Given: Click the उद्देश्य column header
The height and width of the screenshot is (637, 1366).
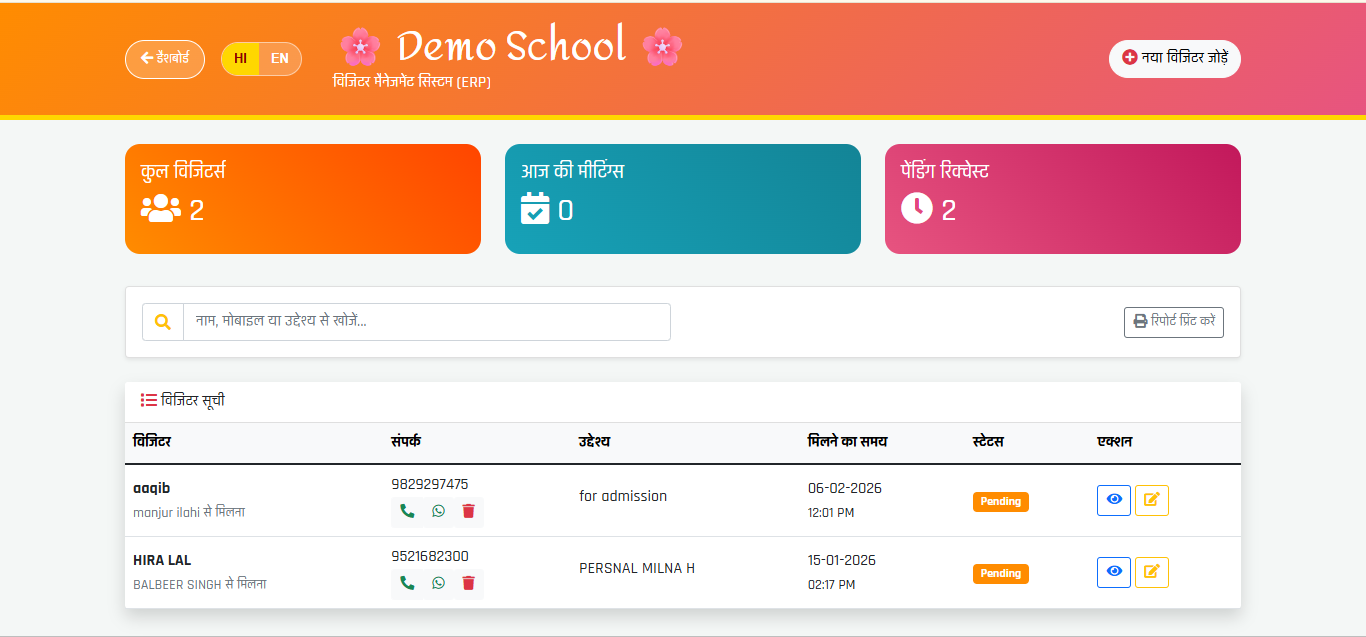Looking at the screenshot, I should [x=595, y=441].
